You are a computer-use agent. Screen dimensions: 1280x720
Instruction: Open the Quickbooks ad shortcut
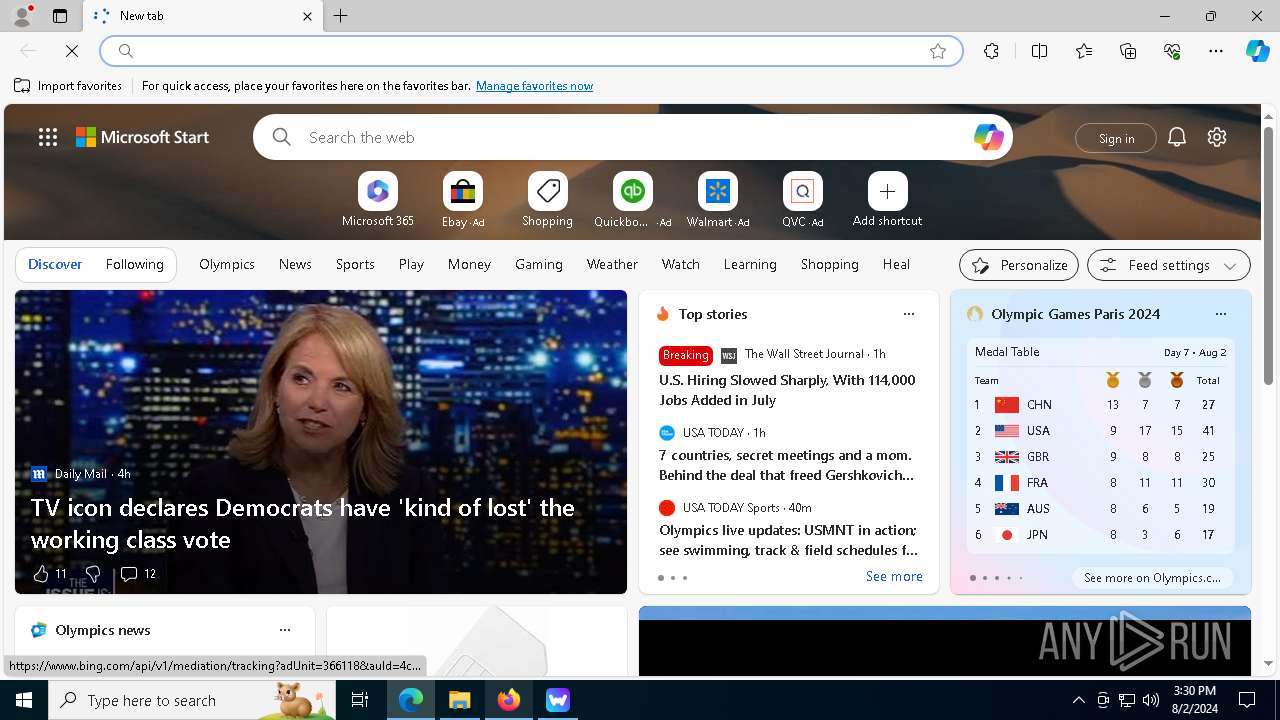(x=632, y=200)
